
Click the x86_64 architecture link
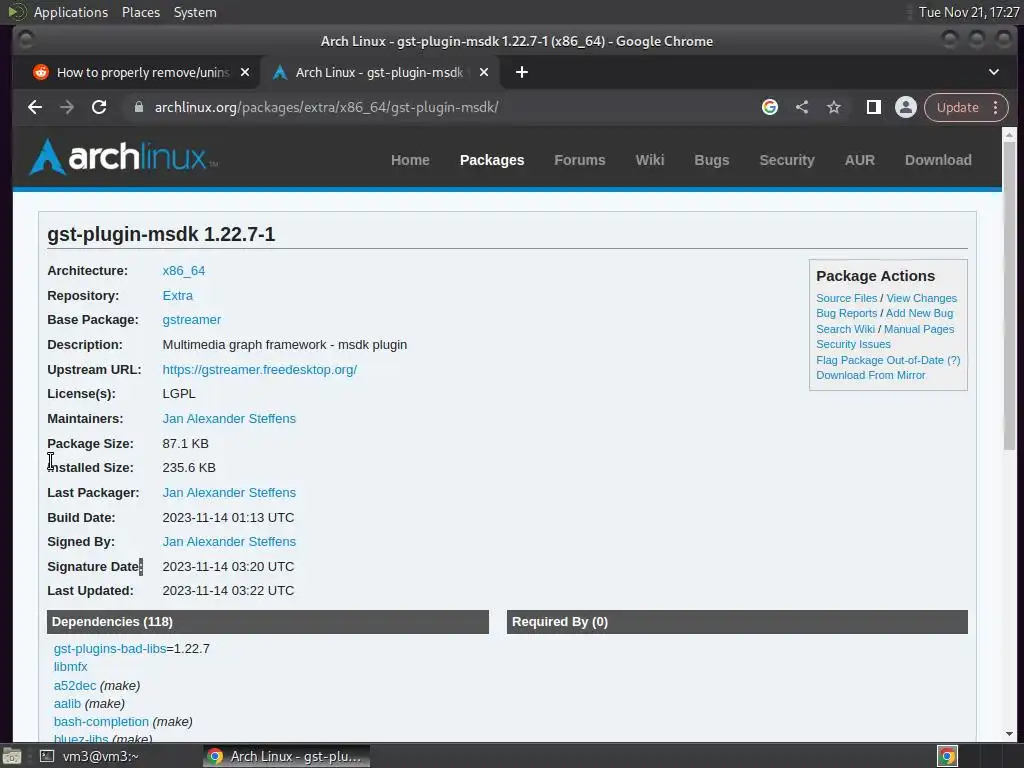[x=184, y=270]
